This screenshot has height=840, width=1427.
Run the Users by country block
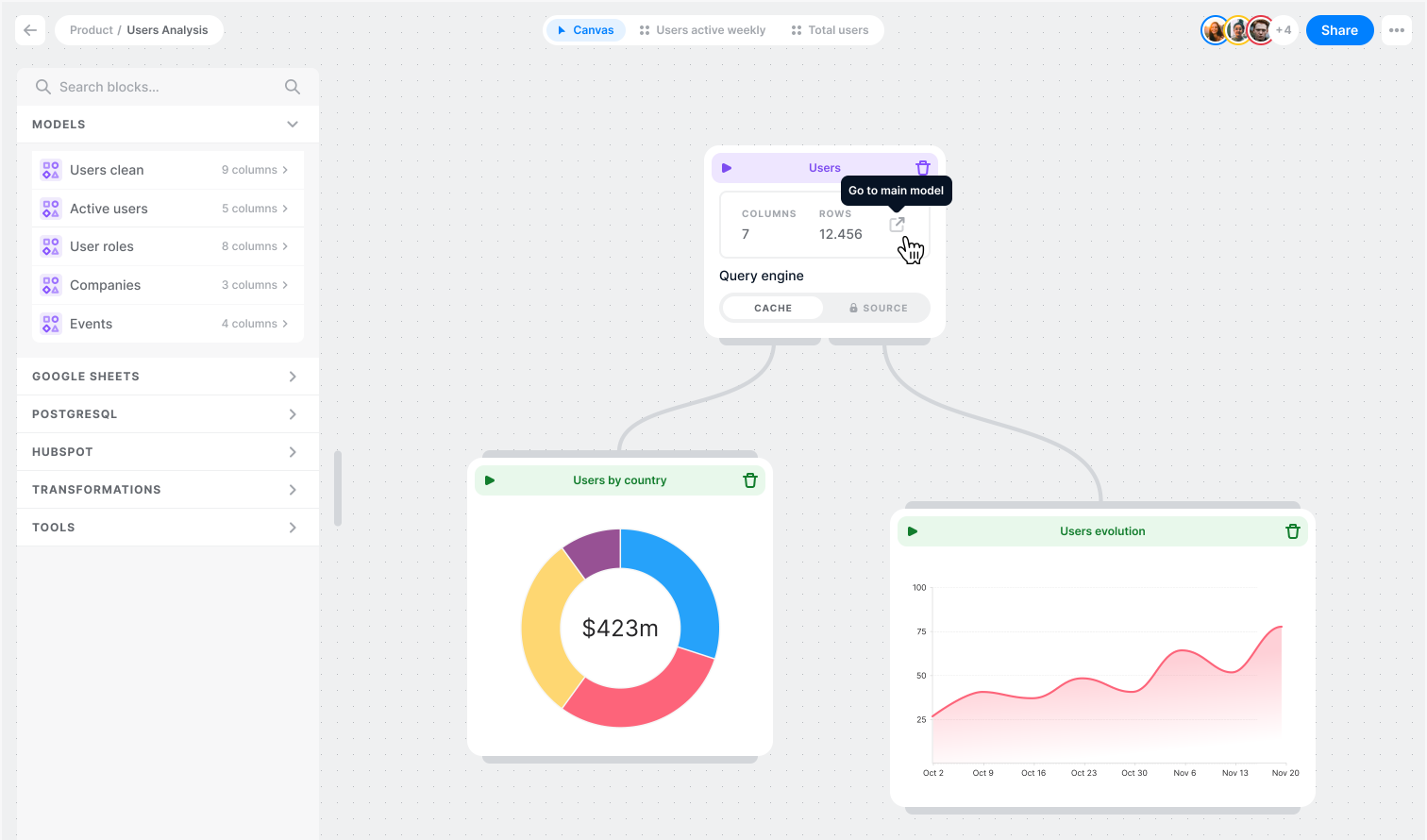(490, 480)
